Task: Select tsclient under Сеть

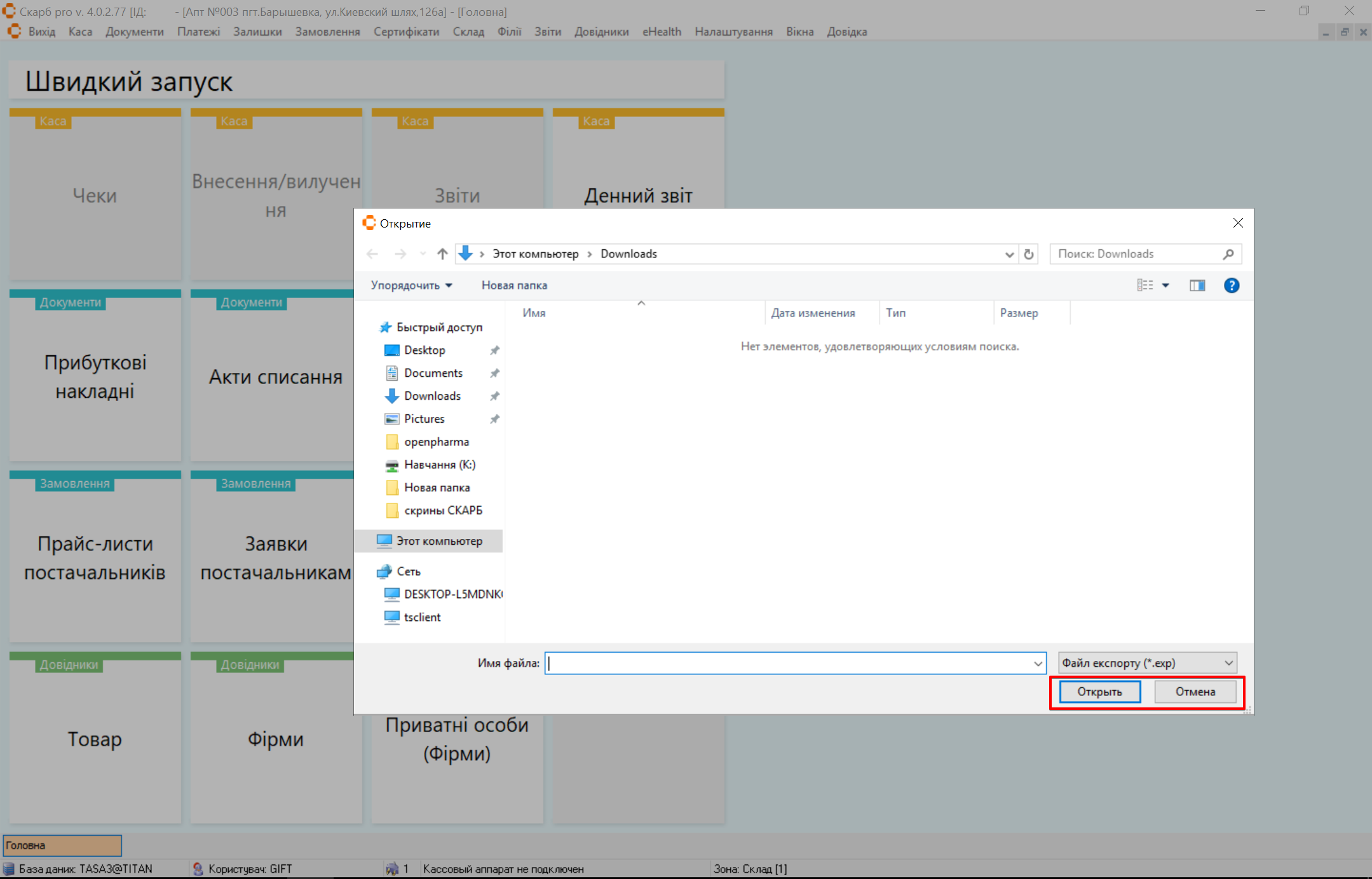Action: [422, 617]
